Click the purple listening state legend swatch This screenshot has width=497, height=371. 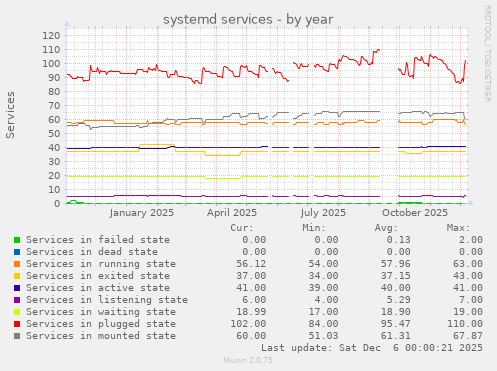(17, 300)
